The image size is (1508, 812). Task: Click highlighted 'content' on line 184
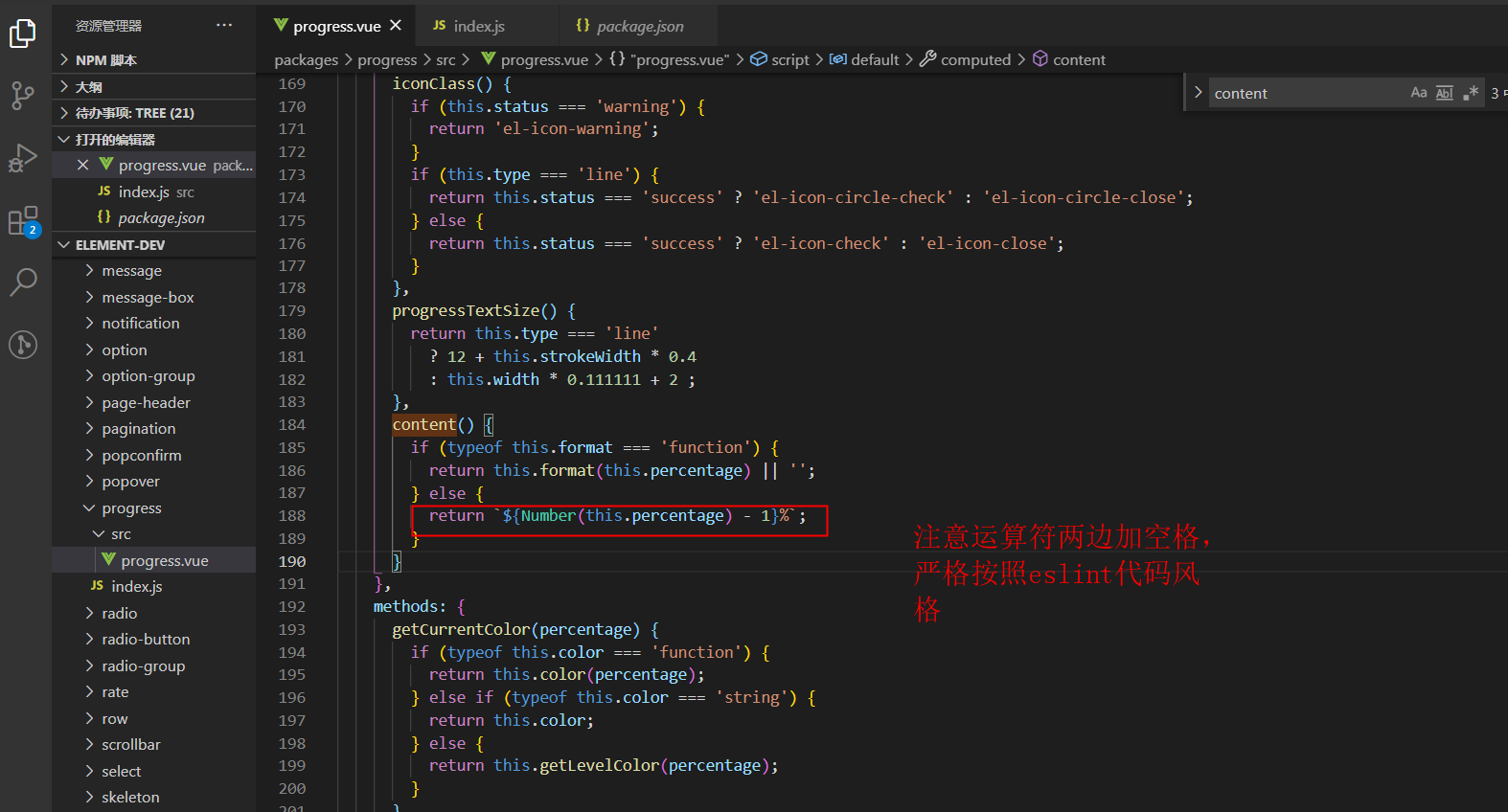424,425
